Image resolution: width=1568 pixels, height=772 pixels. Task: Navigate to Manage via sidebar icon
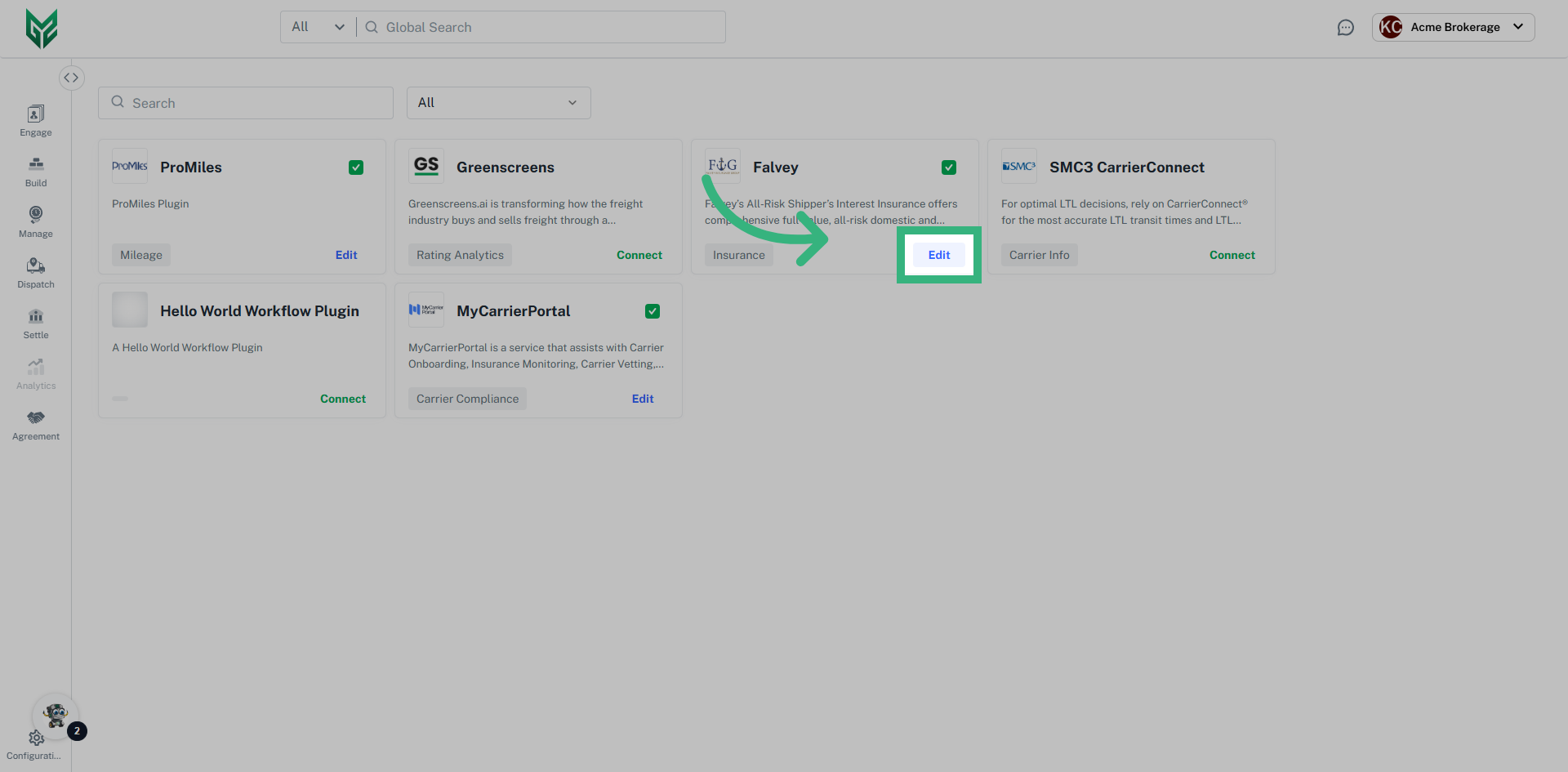[35, 221]
